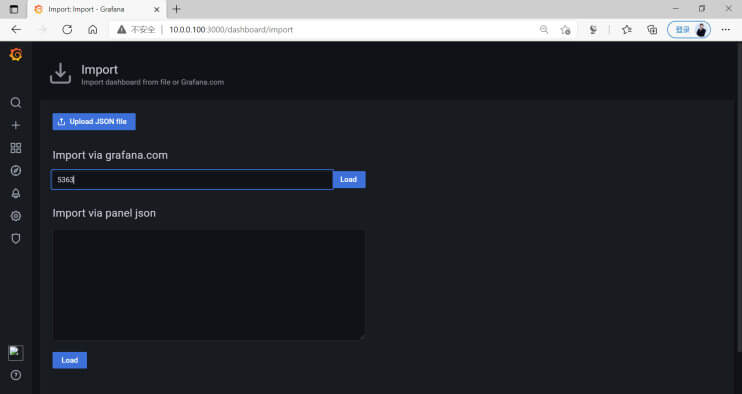742x394 pixels.
Task: Open the Explore compass icon in sidebar
Action: (16, 171)
